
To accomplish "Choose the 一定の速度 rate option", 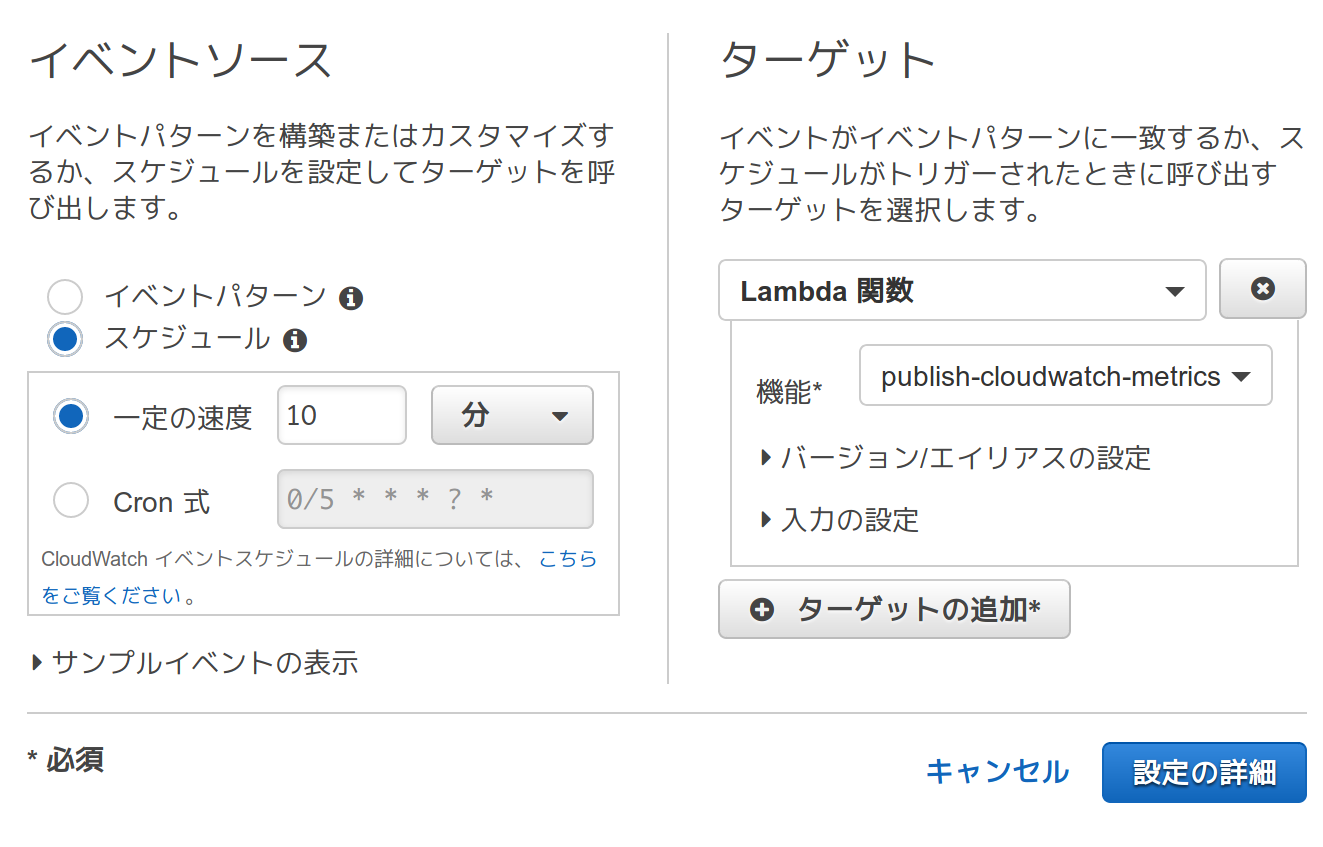I will [71, 416].
